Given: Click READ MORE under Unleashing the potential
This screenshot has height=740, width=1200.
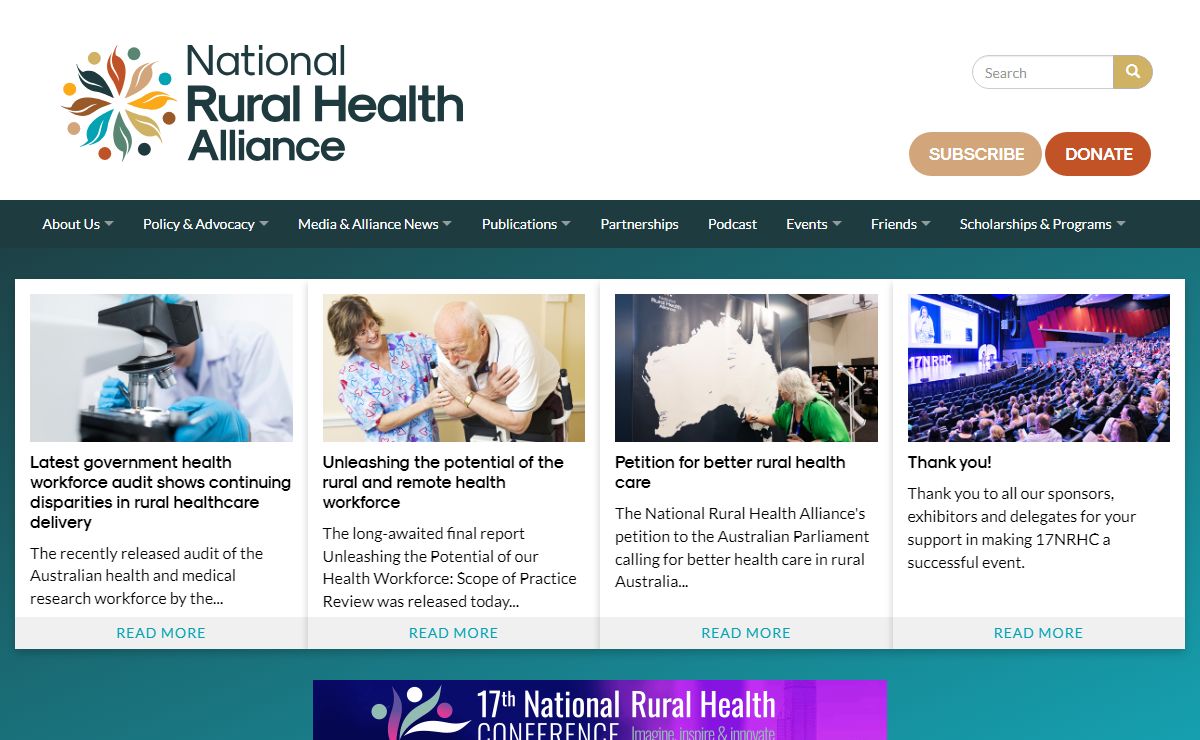Looking at the screenshot, I should 454,633.
